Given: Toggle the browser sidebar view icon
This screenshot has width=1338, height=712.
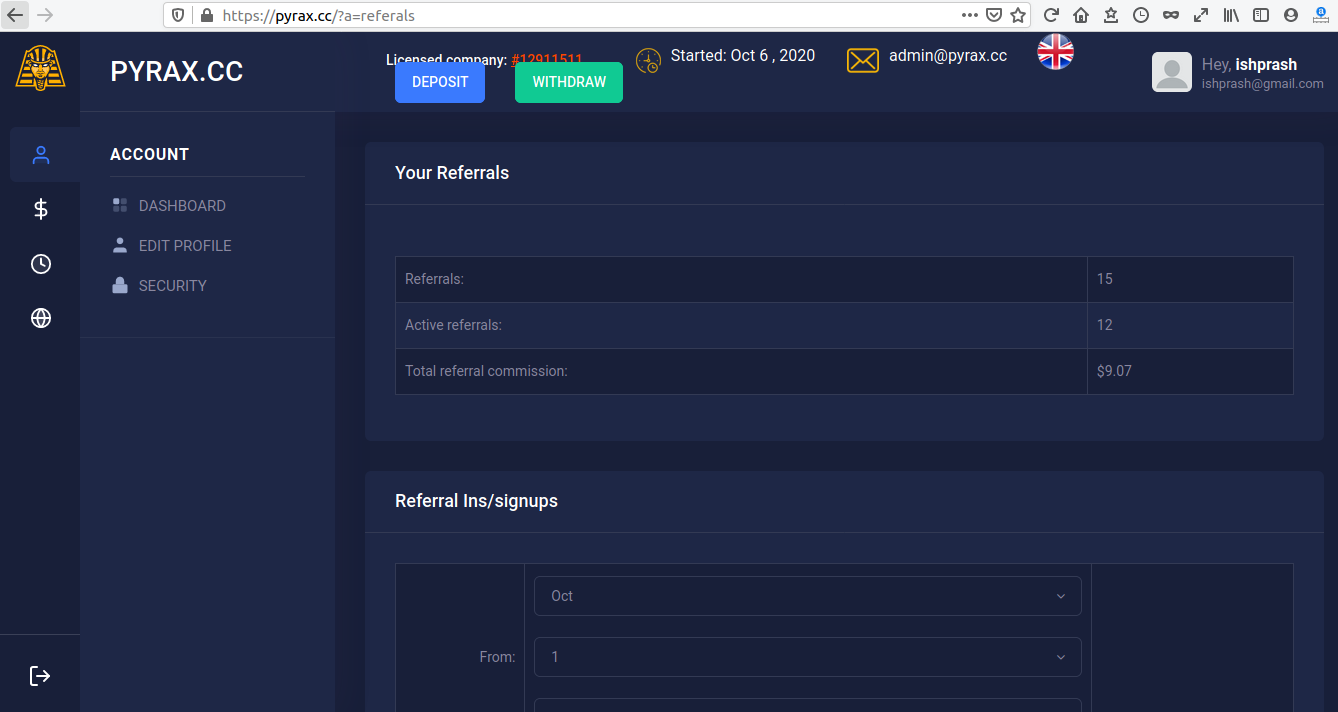Looking at the screenshot, I should coord(1261,15).
